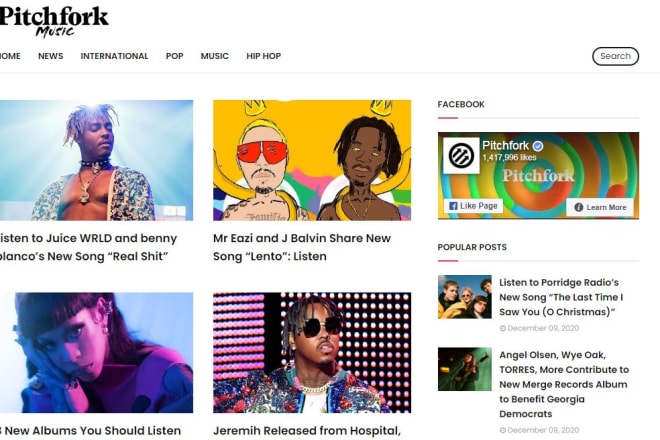Select the Pop menu item
Viewport: 660px width, 440px height.
tap(175, 56)
